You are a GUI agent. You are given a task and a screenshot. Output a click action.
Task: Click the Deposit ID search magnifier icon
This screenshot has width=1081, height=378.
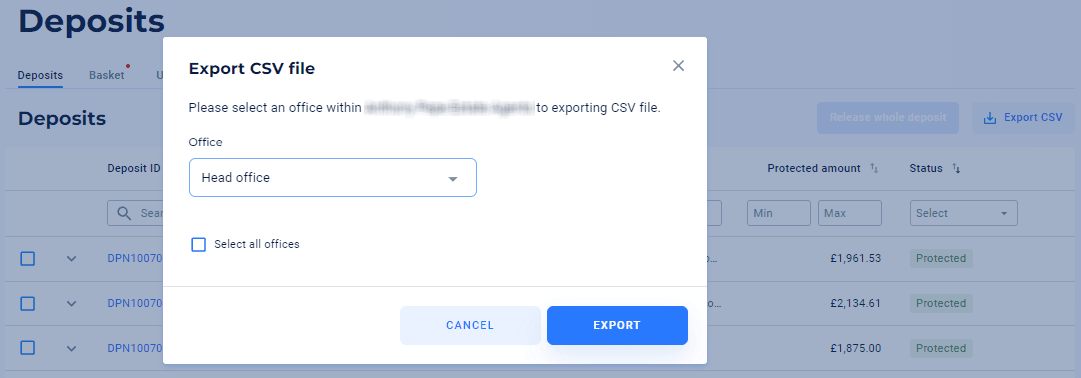pyautogui.click(x=124, y=213)
